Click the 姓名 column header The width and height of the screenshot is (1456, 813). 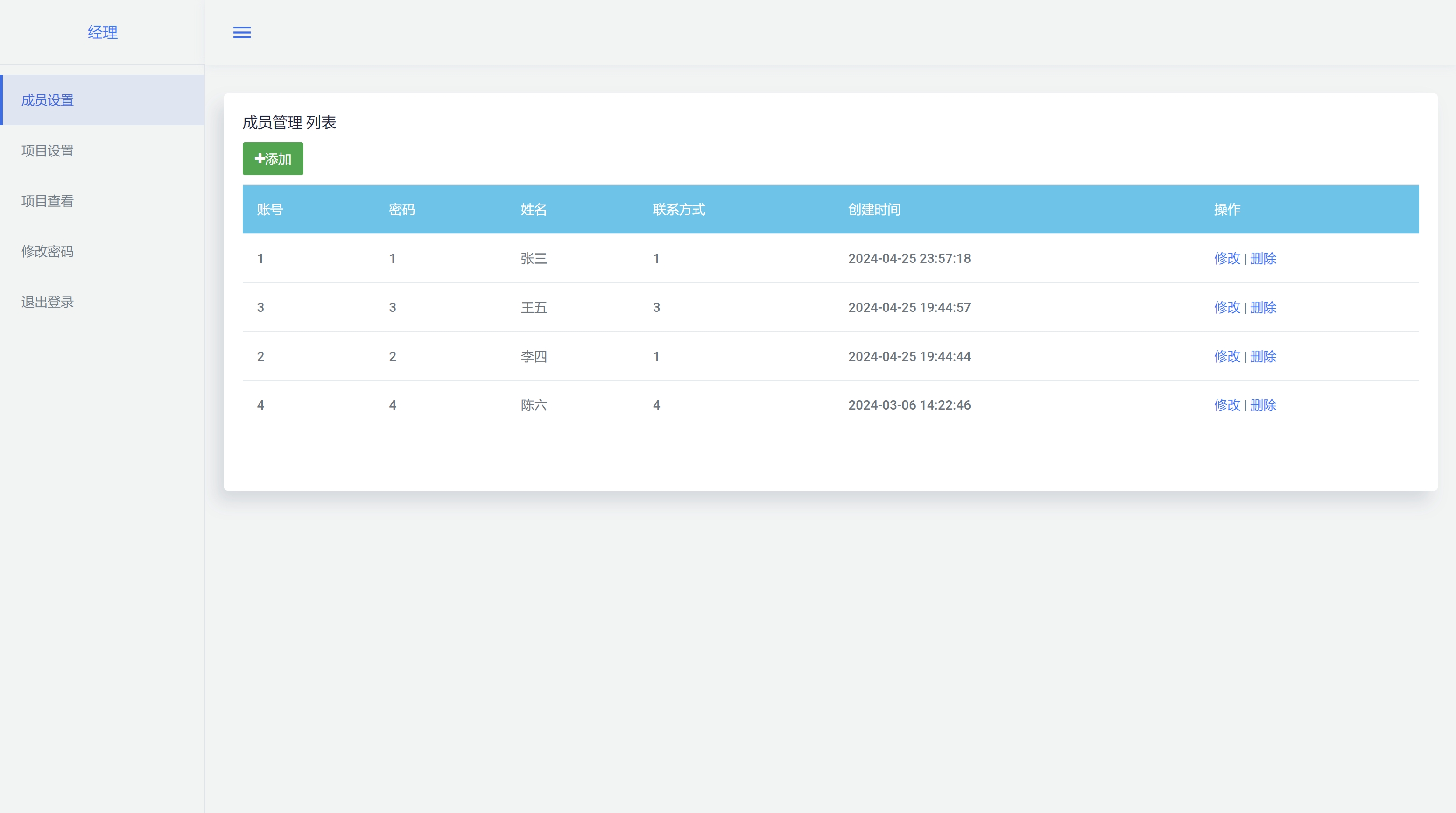click(x=534, y=209)
